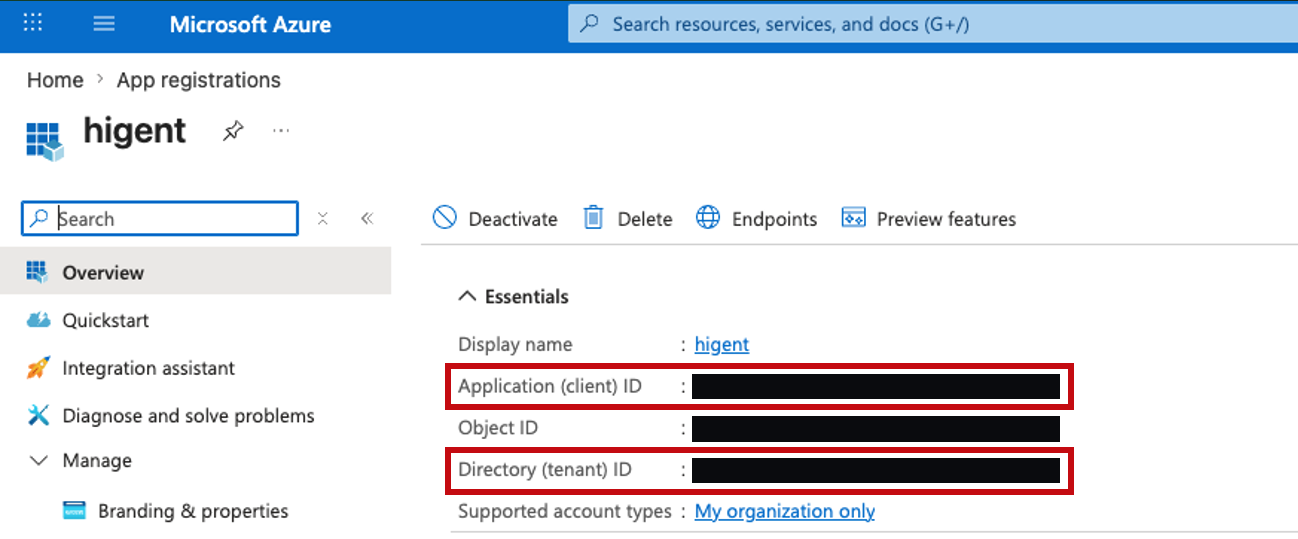Viewport: 1298px width, 539px height.
Task: Click the higent app registration icon
Action: (44, 141)
